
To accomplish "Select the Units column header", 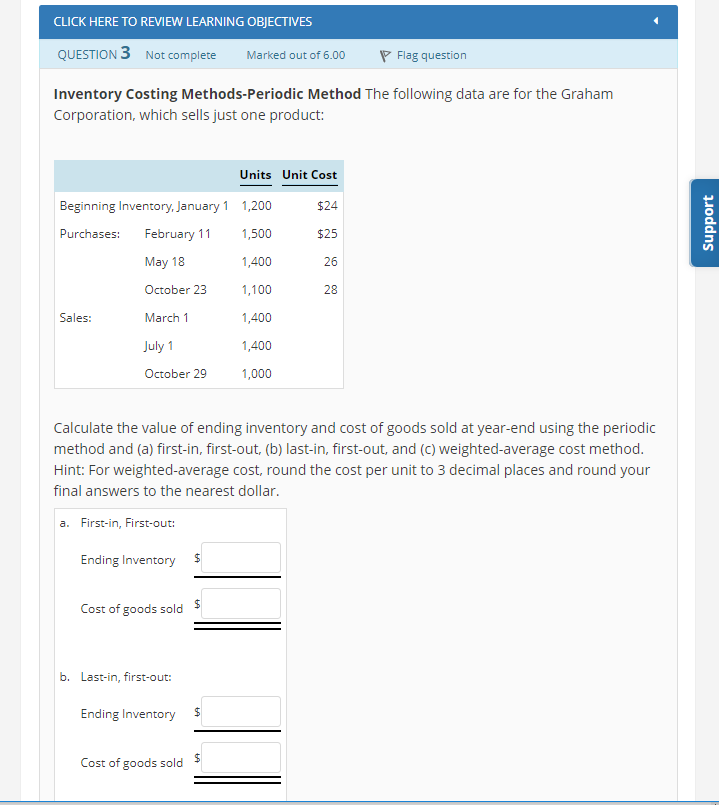I will coord(255,175).
